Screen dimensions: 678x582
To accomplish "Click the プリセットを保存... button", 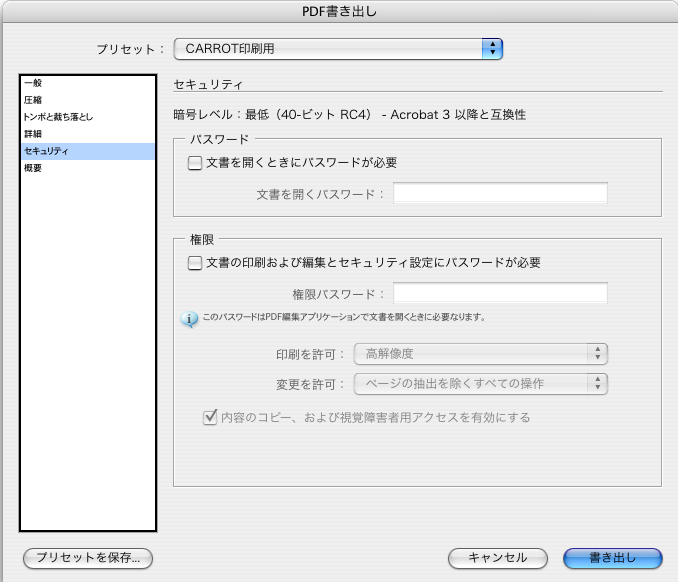I will tap(88, 558).
